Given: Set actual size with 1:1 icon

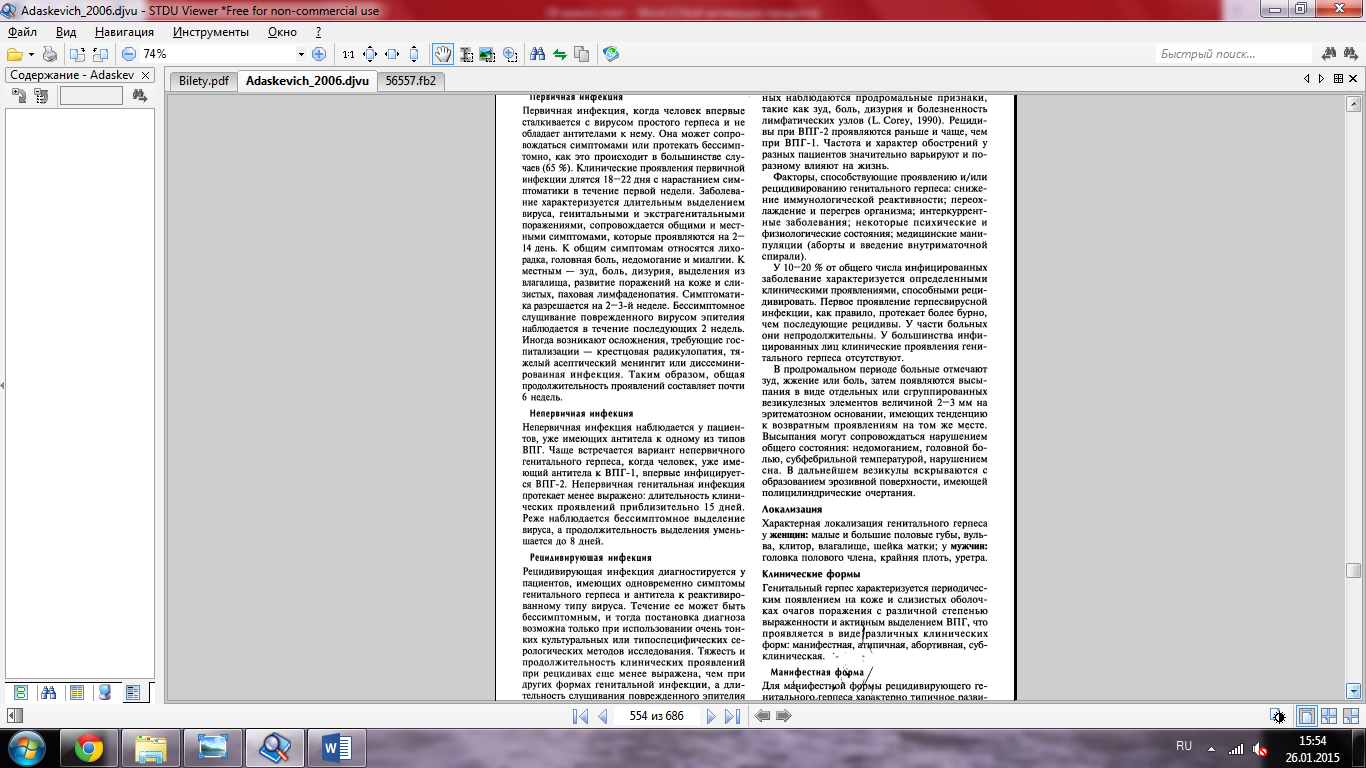Looking at the screenshot, I should point(348,54).
